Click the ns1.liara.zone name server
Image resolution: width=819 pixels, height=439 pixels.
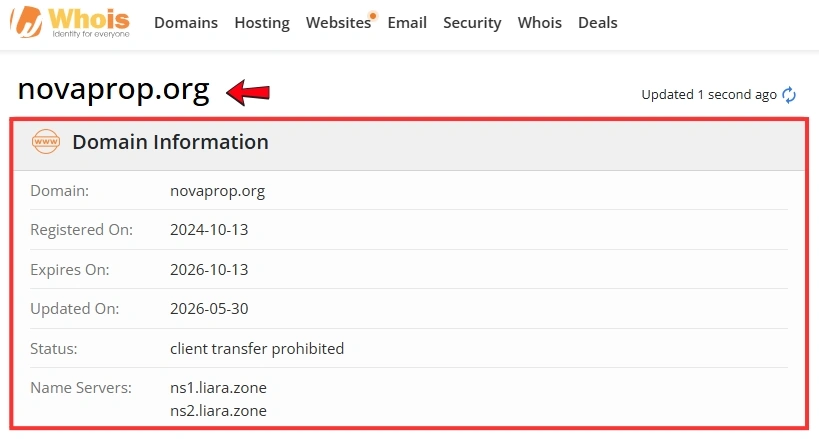[x=218, y=387]
